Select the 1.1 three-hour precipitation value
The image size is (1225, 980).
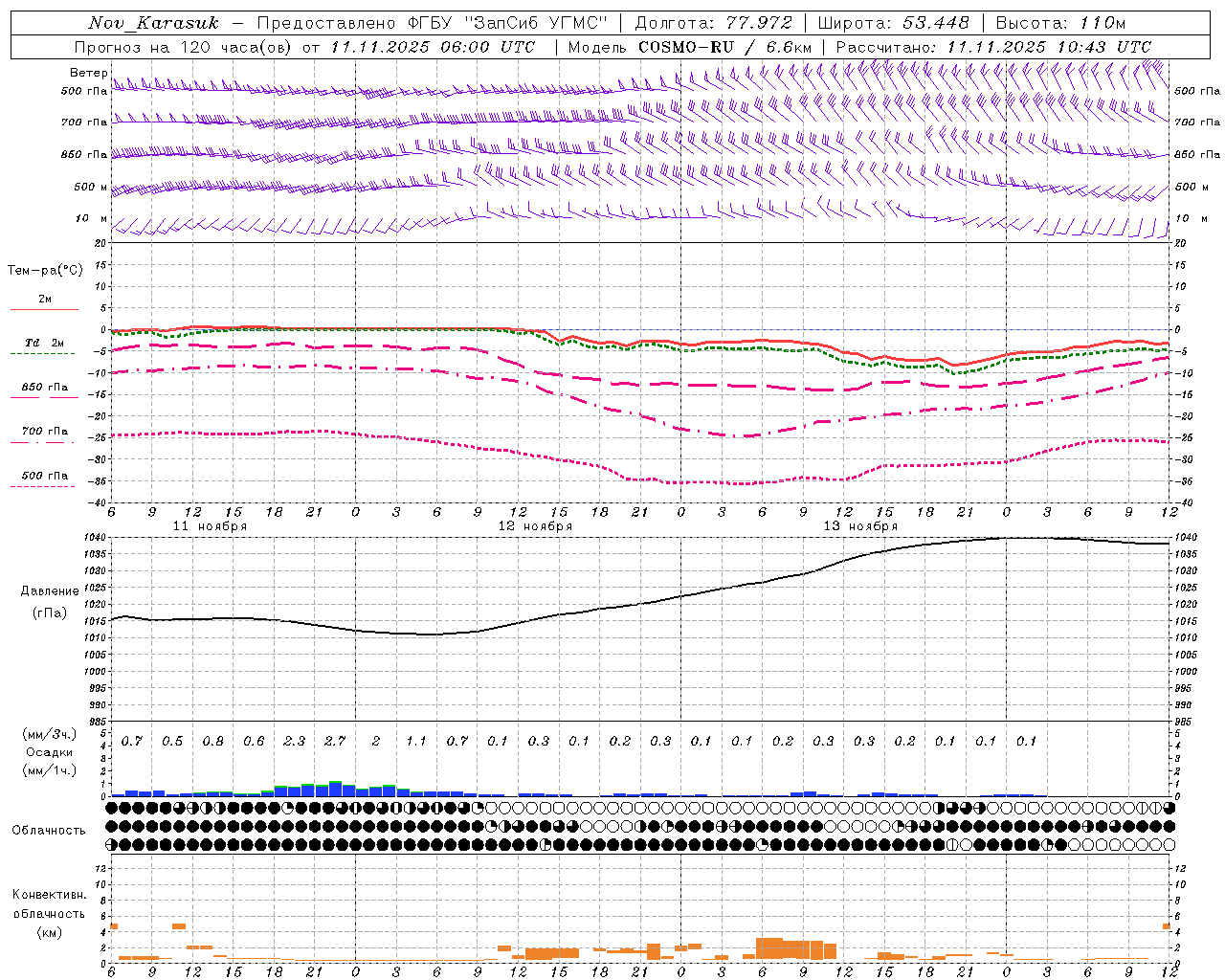click(x=416, y=742)
